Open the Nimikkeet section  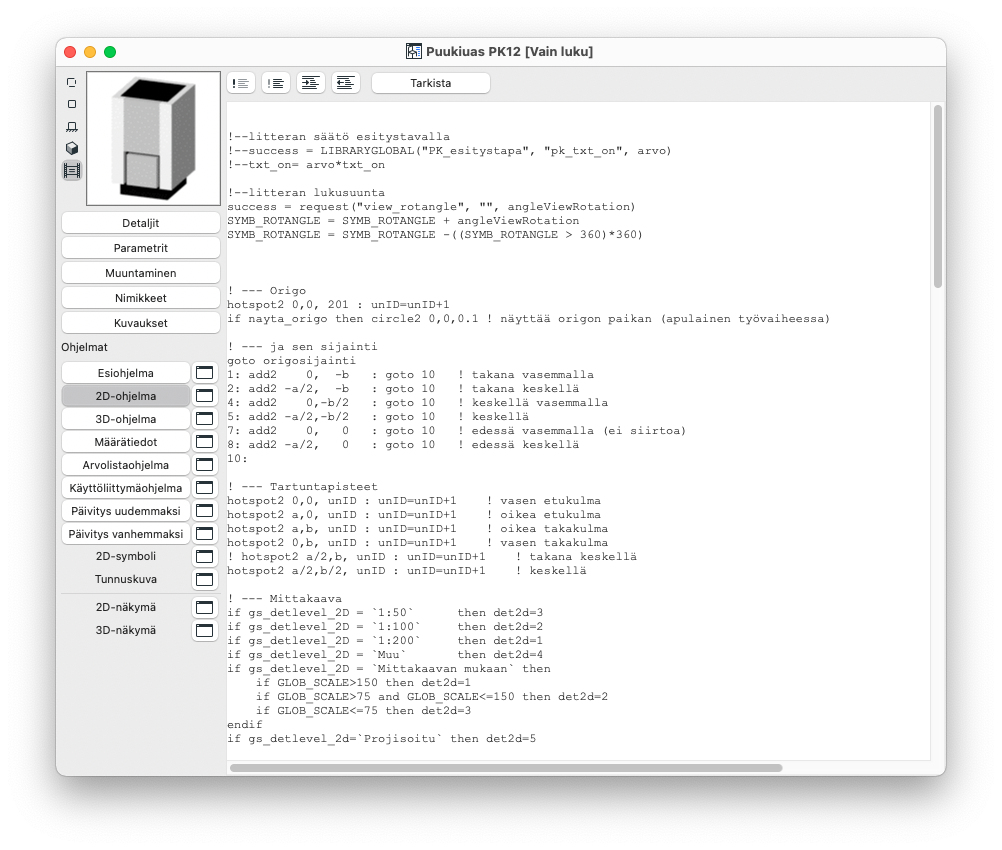coord(141,298)
